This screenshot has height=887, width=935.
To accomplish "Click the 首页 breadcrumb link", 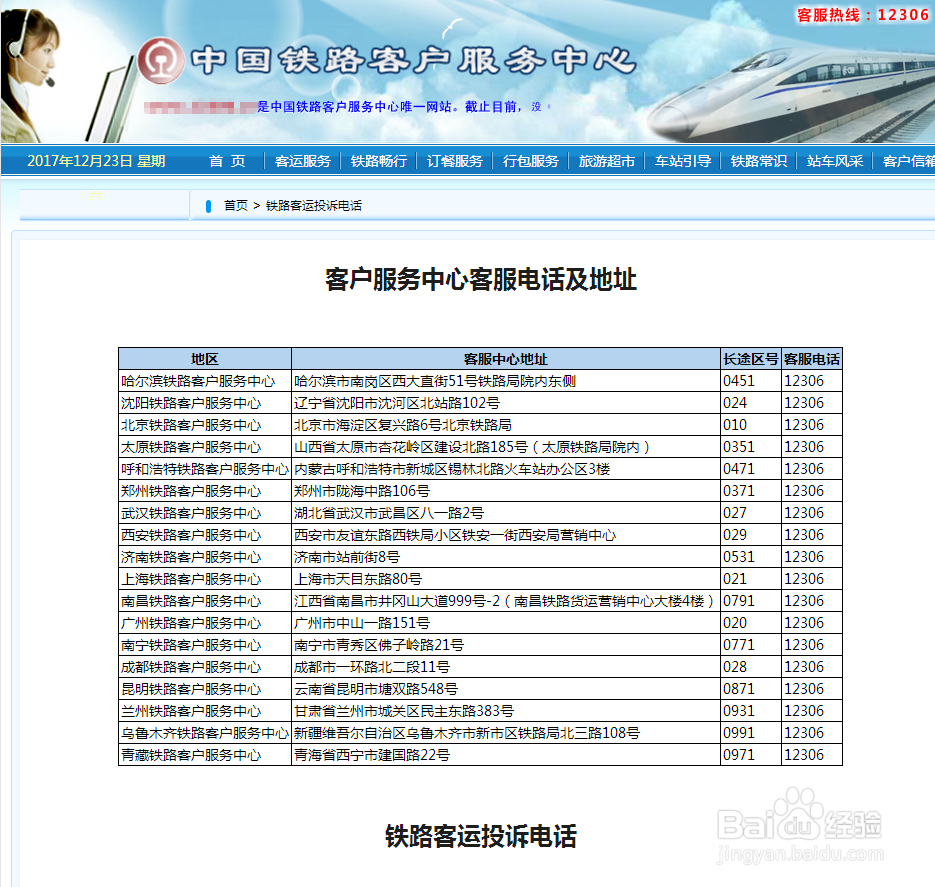I will click(x=236, y=206).
